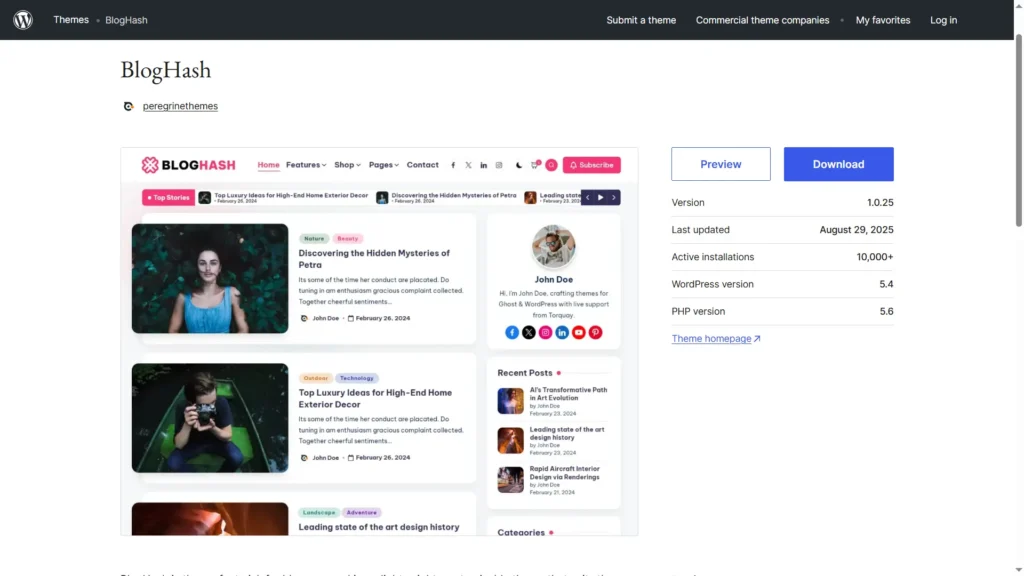Click John Doe profile avatar
Screen dimensions: 1024x576
point(553,246)
